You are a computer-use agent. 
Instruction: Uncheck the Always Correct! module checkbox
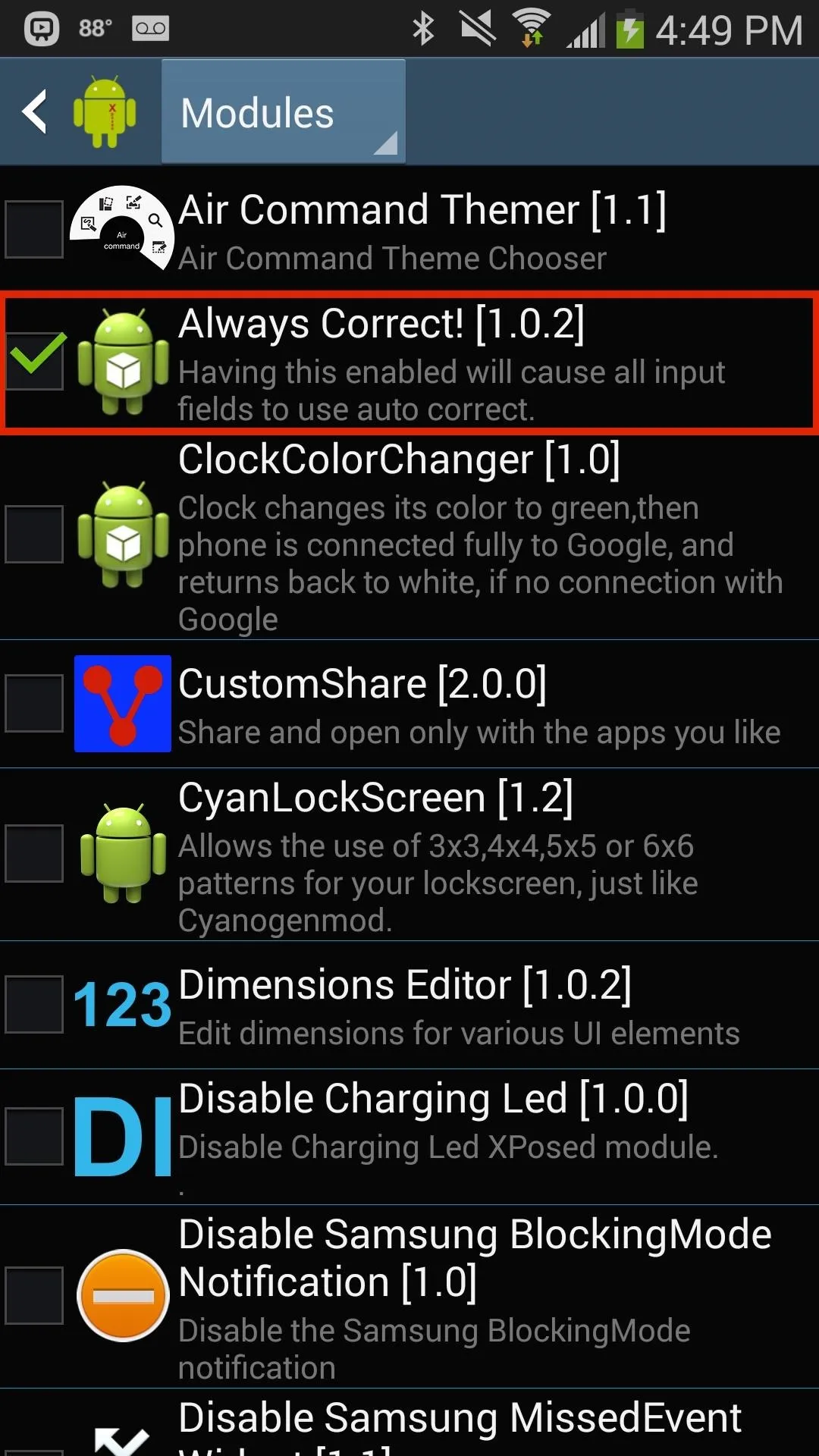click(x=34, y=361)
